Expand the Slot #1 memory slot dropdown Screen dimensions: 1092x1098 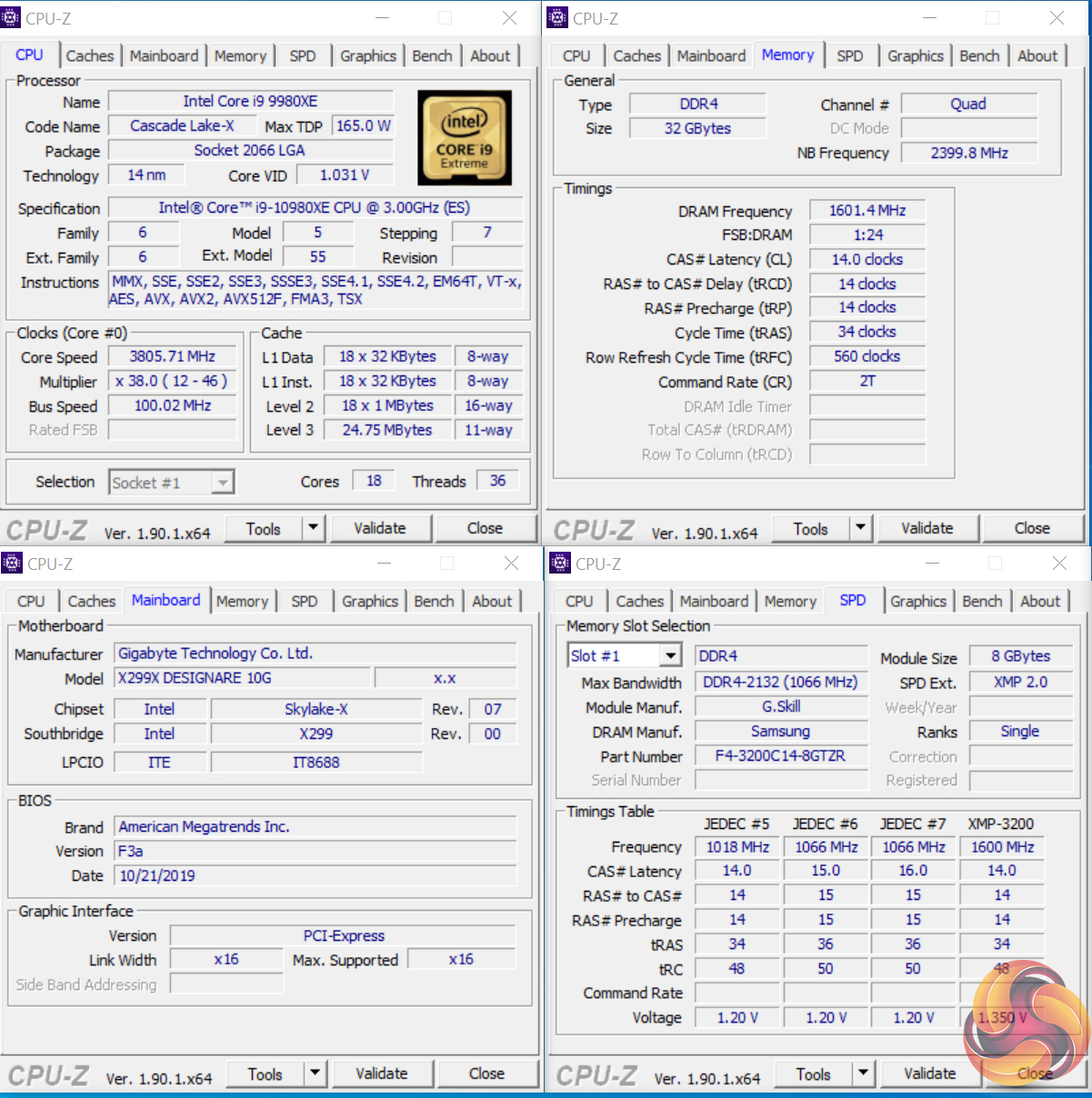coord(671,655)
